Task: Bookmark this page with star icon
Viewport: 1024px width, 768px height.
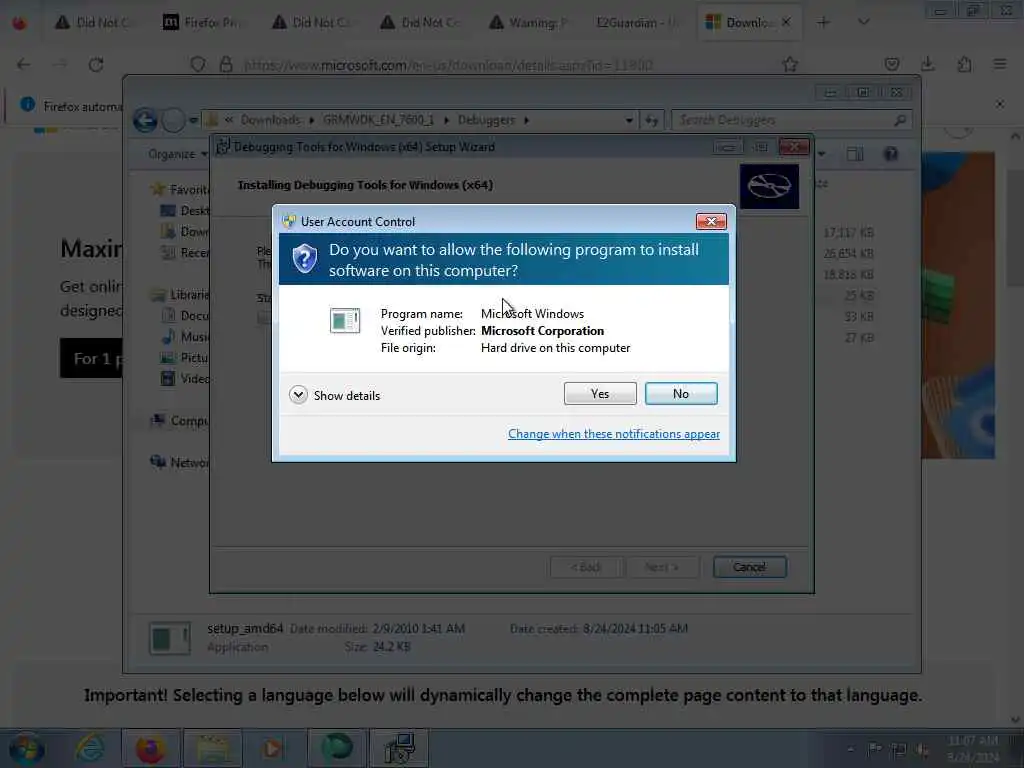Action: [x=790, y=65]
